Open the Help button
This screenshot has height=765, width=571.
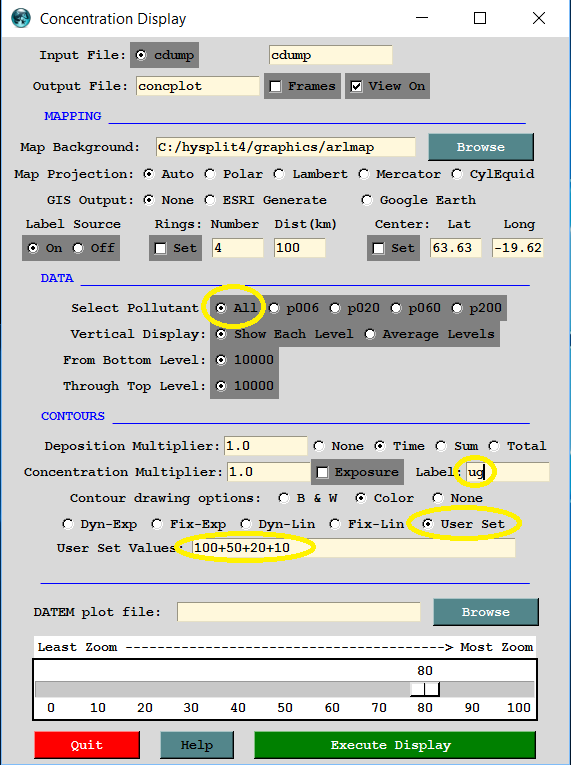click(x=197, y=745)
